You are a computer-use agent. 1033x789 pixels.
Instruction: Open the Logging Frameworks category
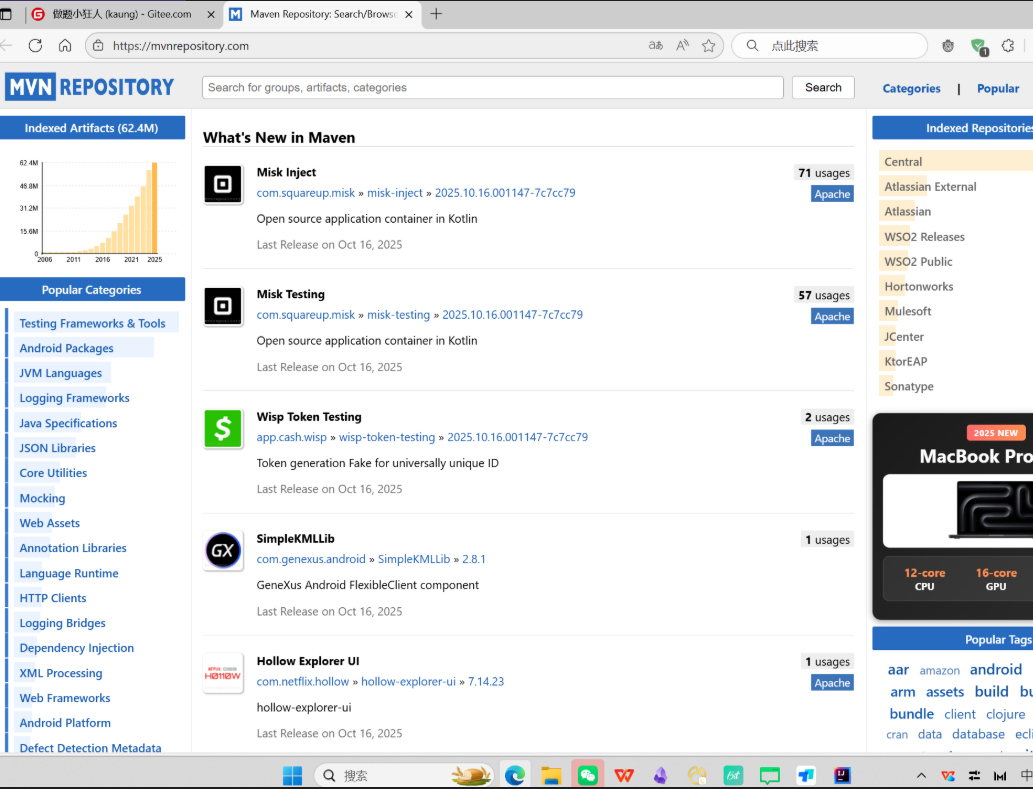coord(74,398)
